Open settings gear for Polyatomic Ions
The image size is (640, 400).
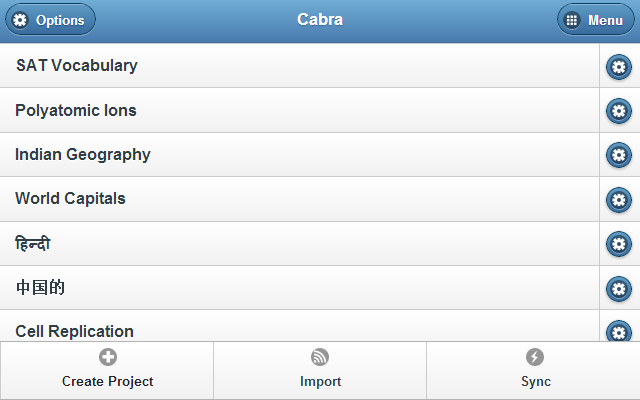619,111
